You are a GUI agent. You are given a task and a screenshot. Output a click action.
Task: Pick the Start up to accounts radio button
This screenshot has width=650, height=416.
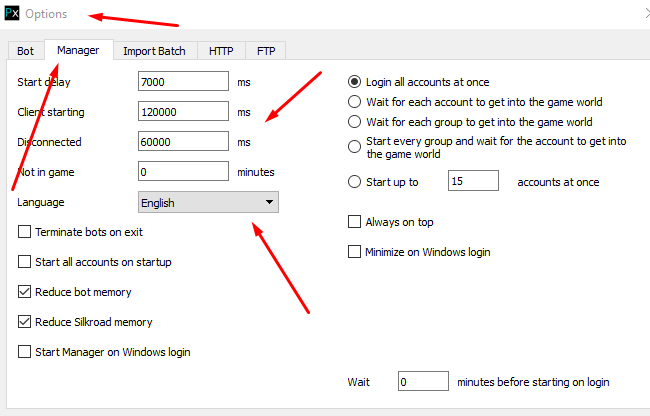354,182
